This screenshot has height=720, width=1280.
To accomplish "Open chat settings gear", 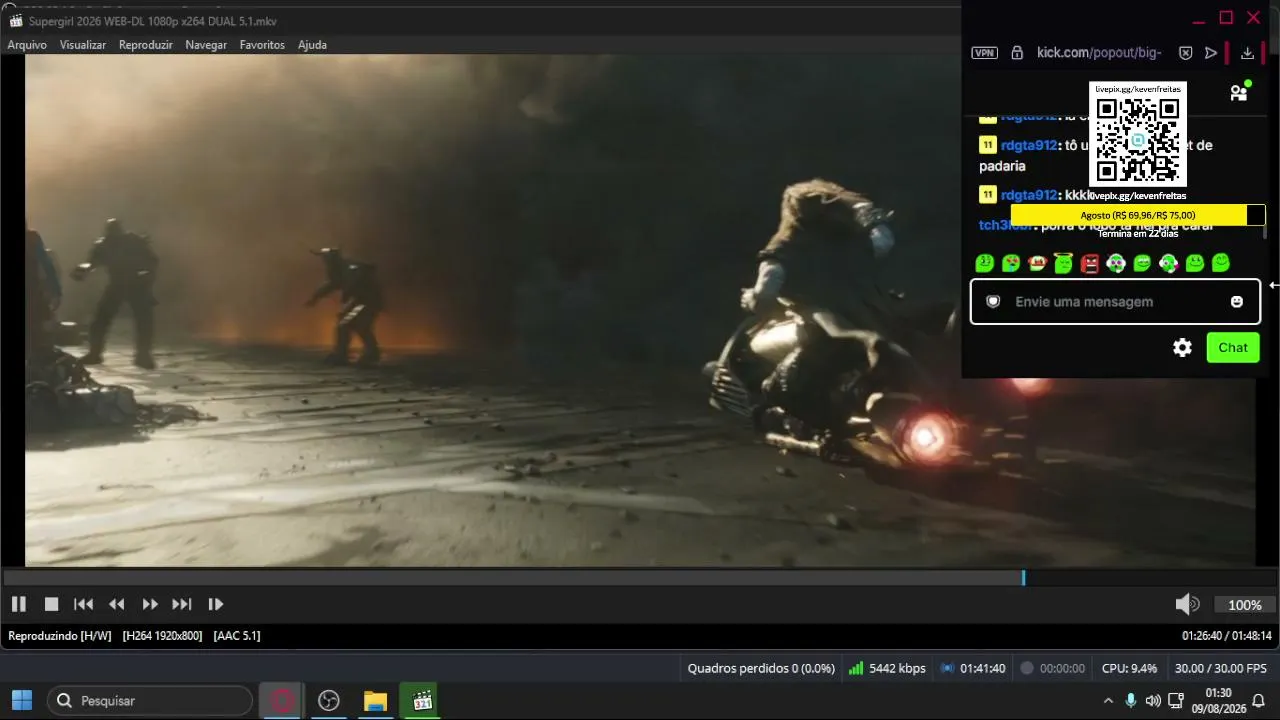I will (x=1182, y=348).
